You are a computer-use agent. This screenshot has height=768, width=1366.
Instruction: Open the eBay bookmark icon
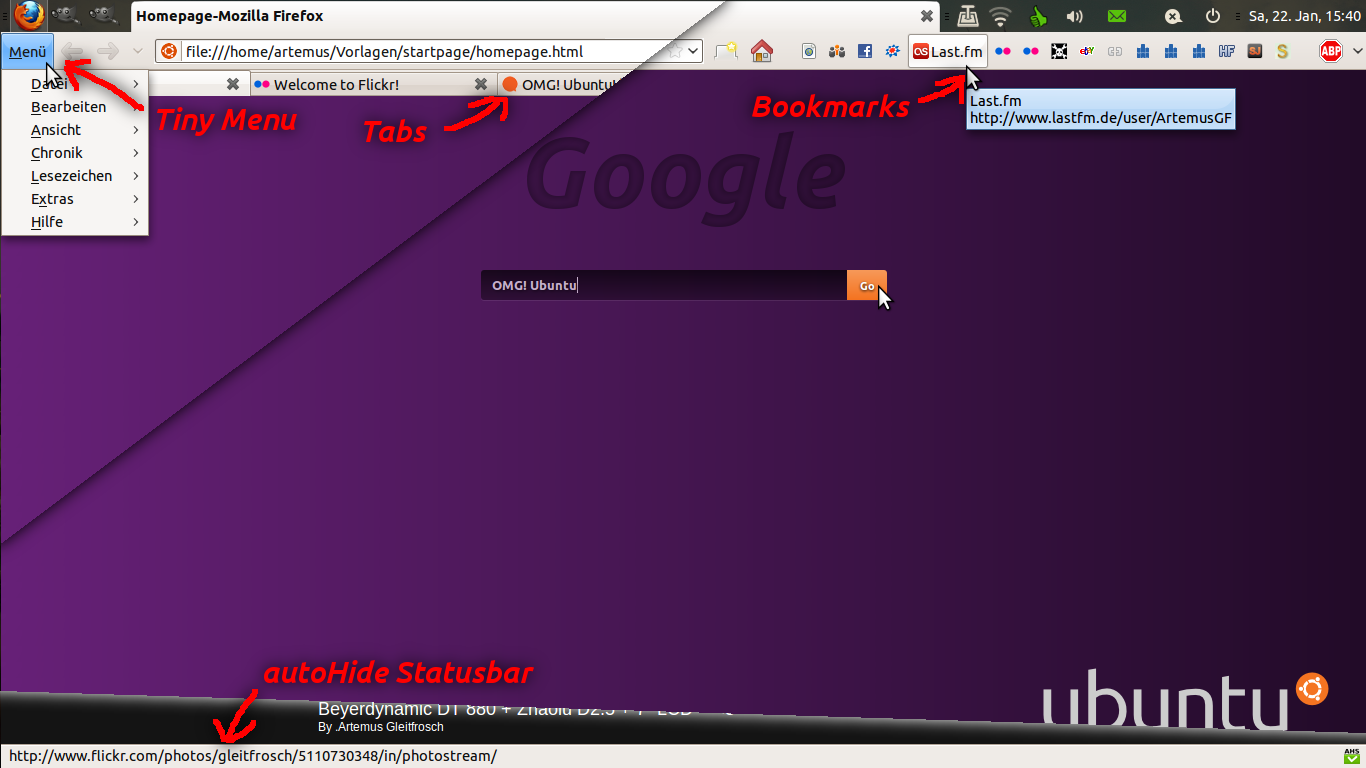pyautogui.click(x=1086, y=51)
